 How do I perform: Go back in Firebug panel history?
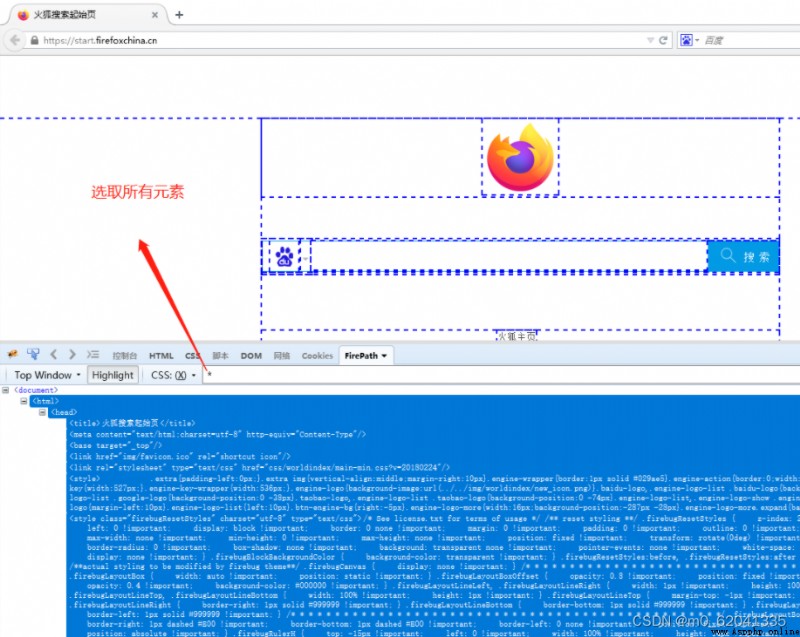pos(54,354)
